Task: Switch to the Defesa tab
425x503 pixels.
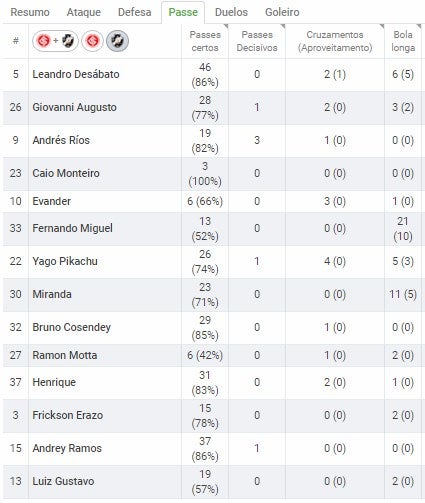Action: point(135,12)
